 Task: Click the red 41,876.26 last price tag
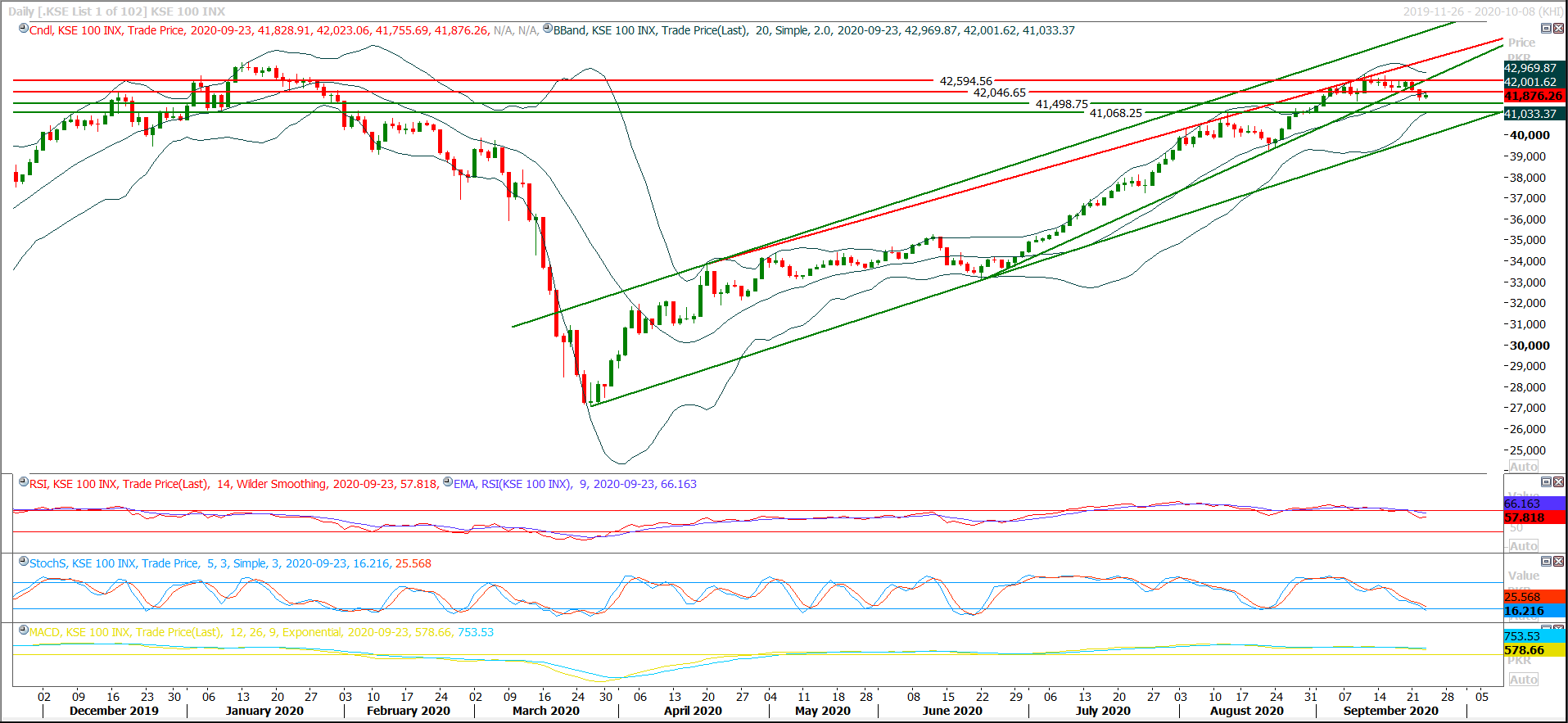tap(1534, 96)
